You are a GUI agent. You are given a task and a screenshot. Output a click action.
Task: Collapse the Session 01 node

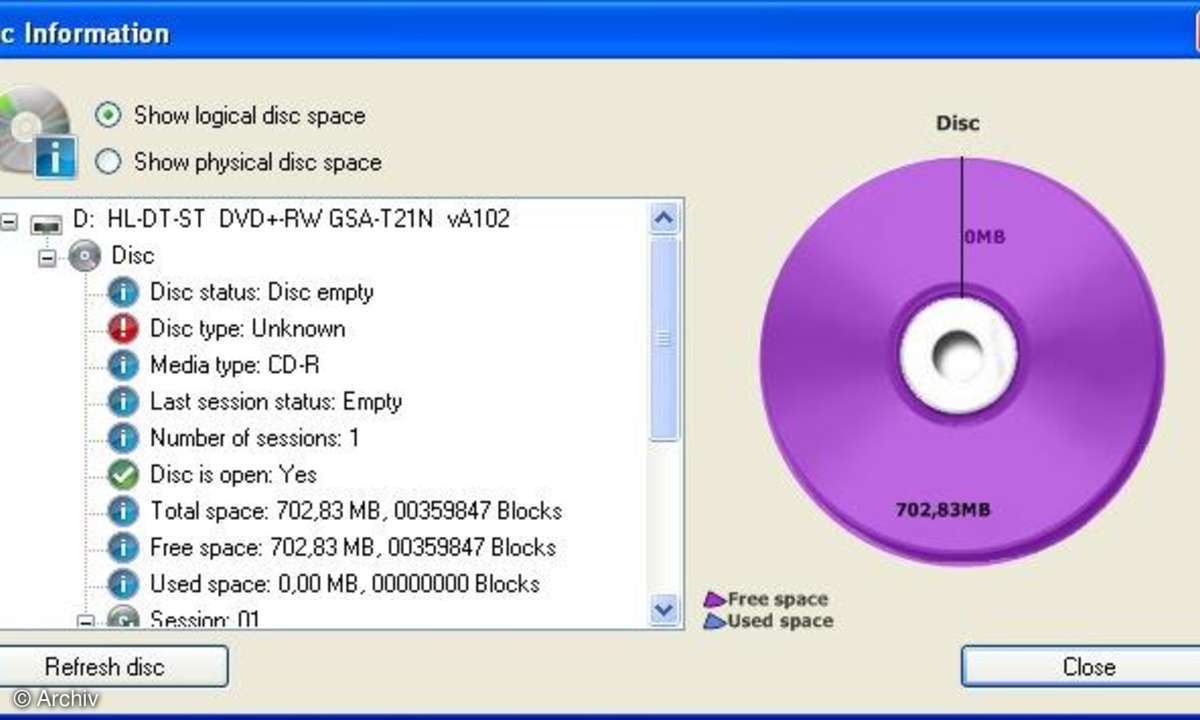coord(86,621)
